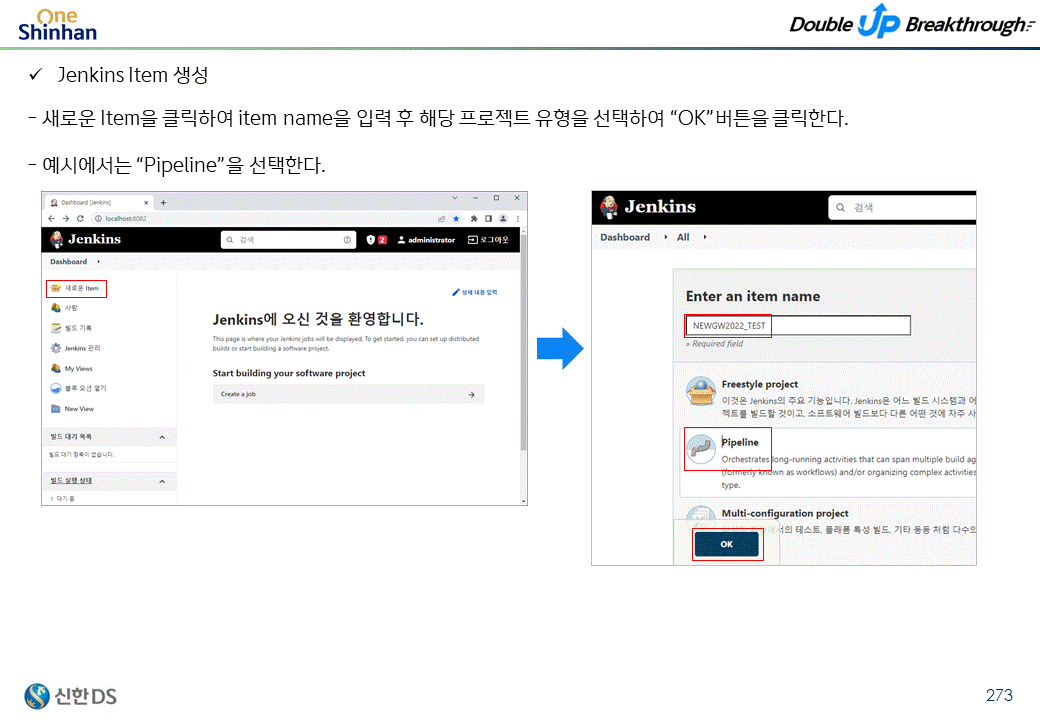
Task: Click the Jenkins logo in the dashboard header
Action: coord(86,239)
